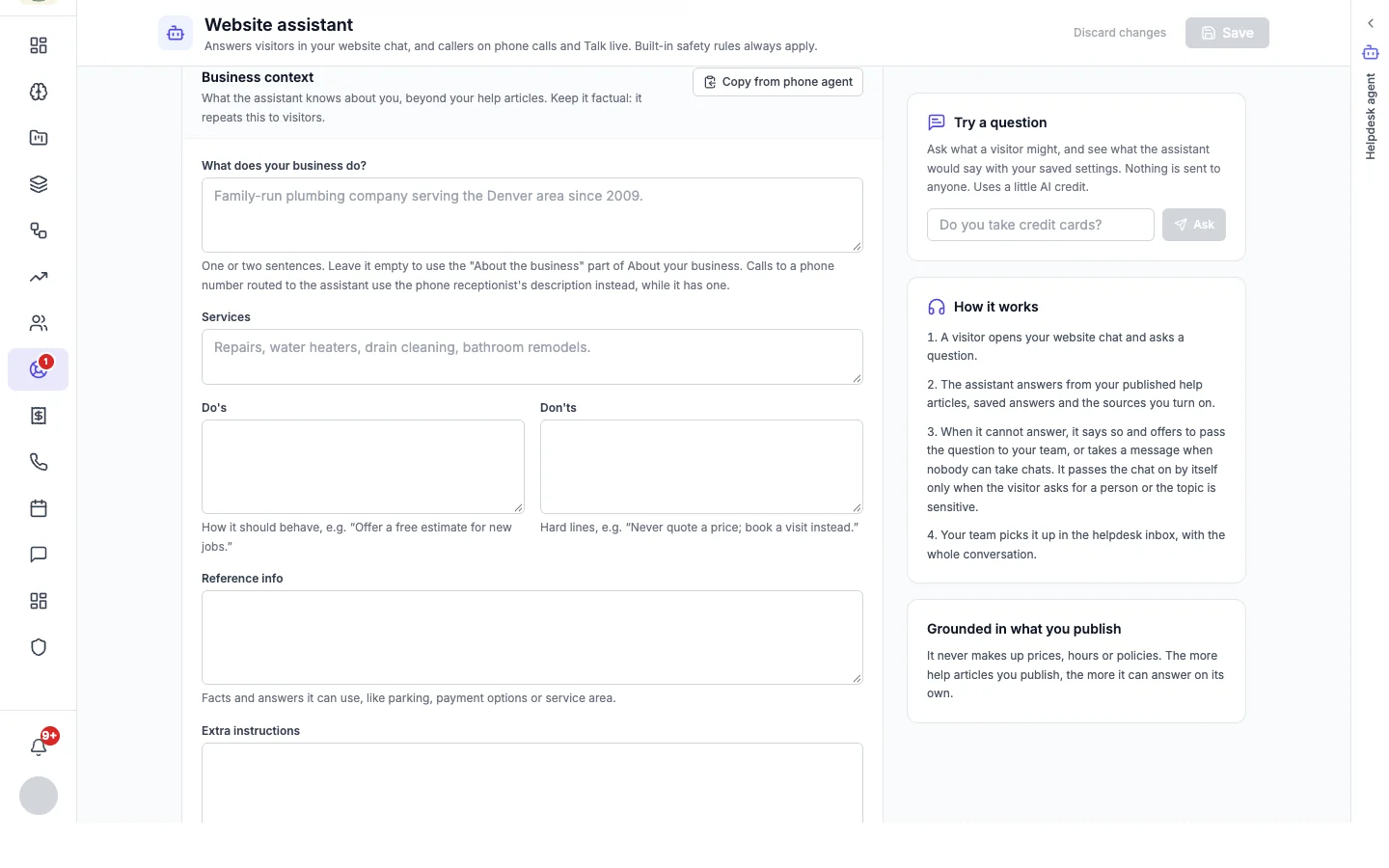Click the round user avatar in the sidebar
This screenshot has height=868, width=1389.
(39, 796)
